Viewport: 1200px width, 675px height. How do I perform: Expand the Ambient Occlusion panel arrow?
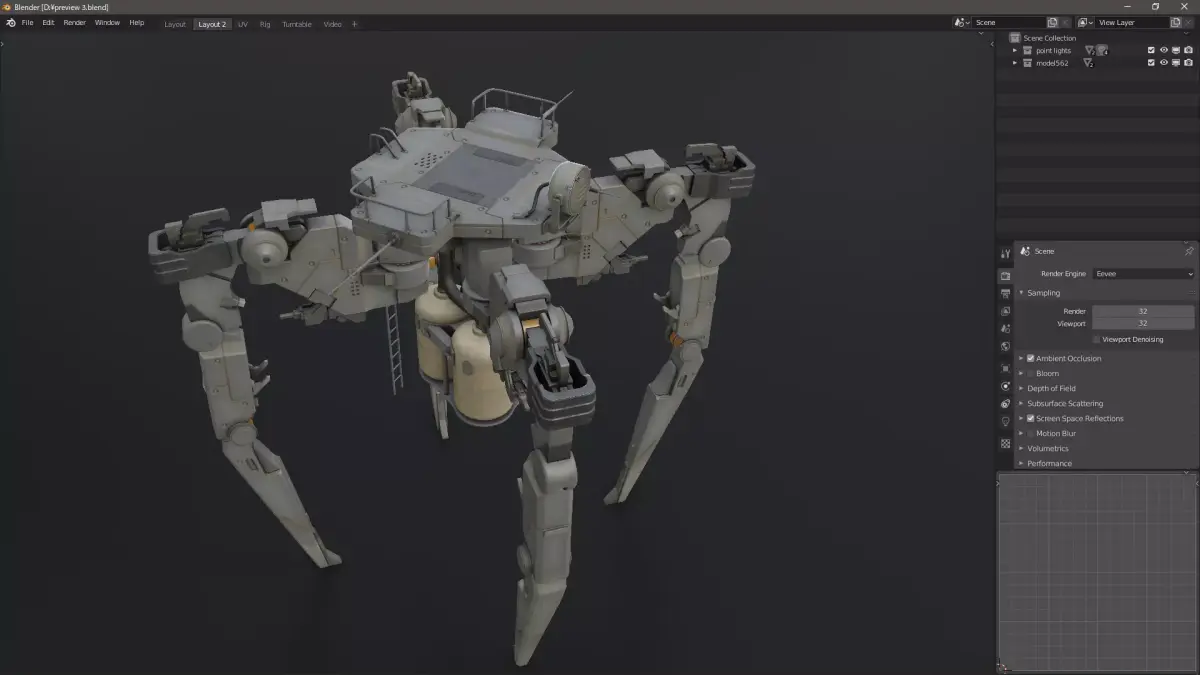tap(1021, 358)
